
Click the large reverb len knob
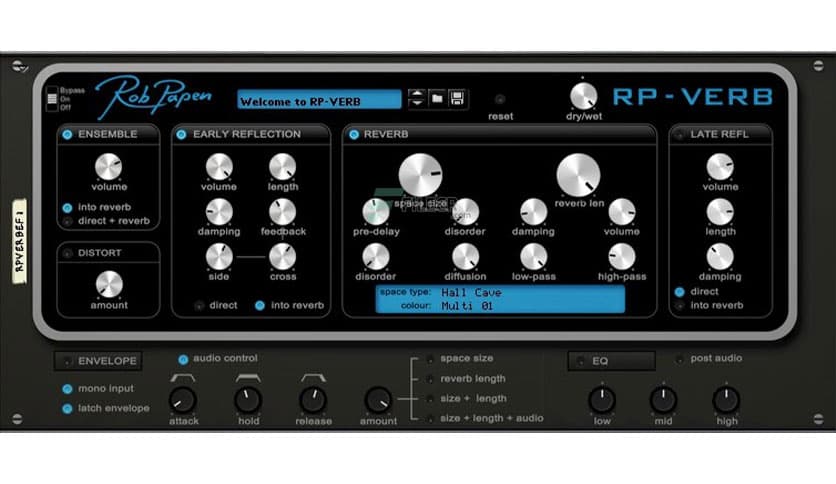[578, 175]
